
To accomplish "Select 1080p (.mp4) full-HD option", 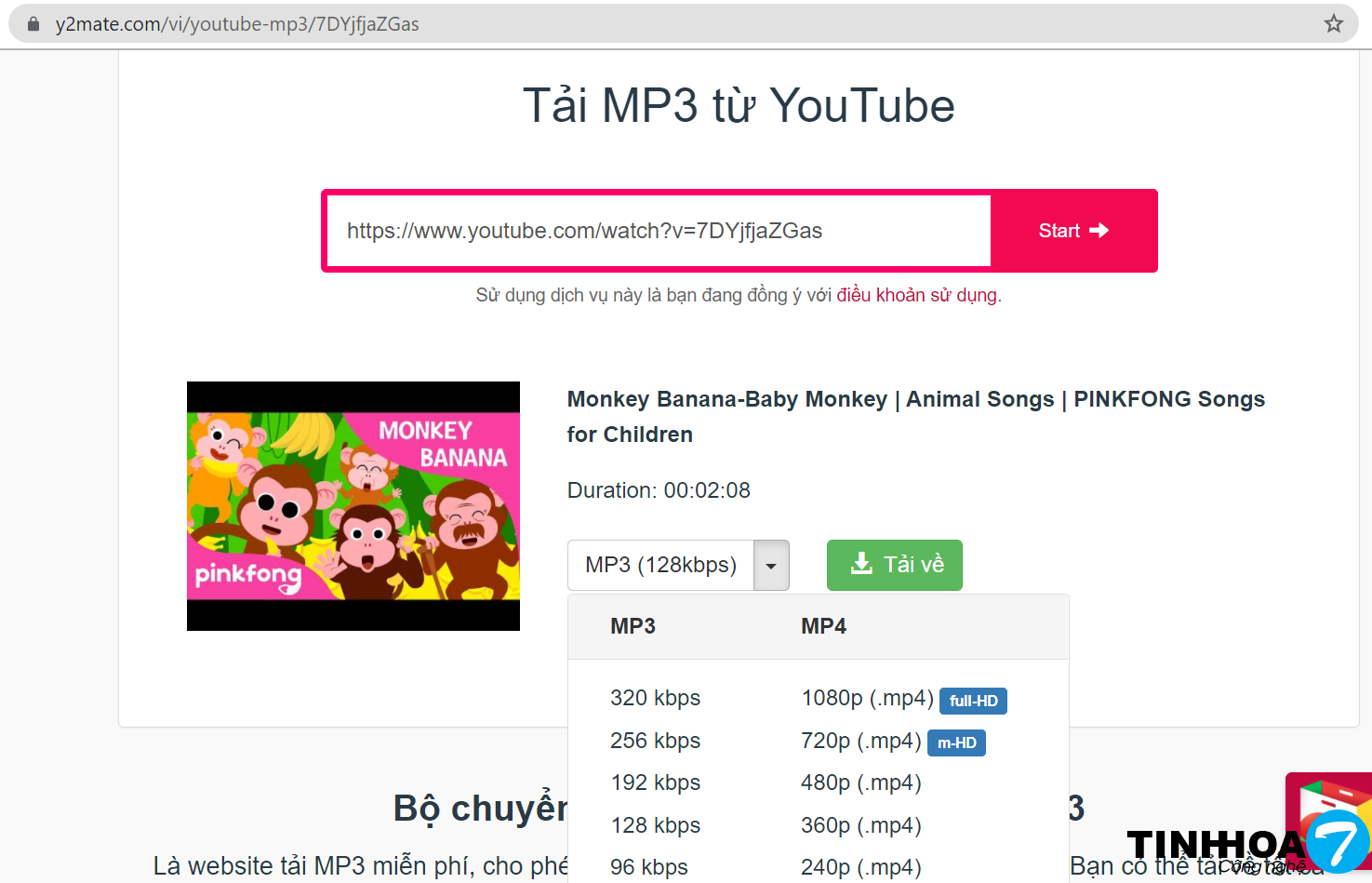I will pyautogui.click(x=867, y=698).
